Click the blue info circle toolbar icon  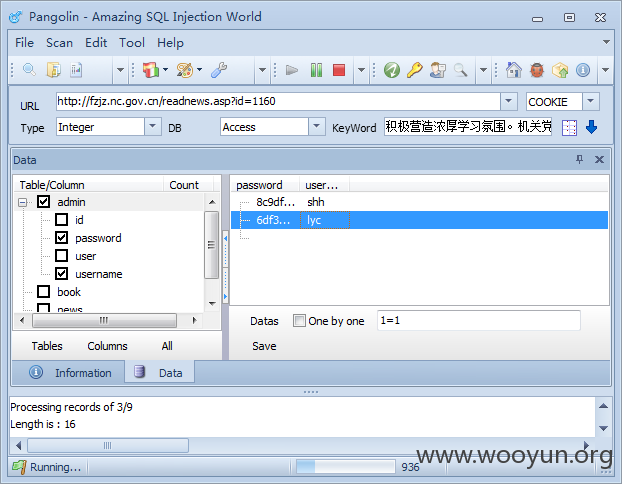[583, 70]
